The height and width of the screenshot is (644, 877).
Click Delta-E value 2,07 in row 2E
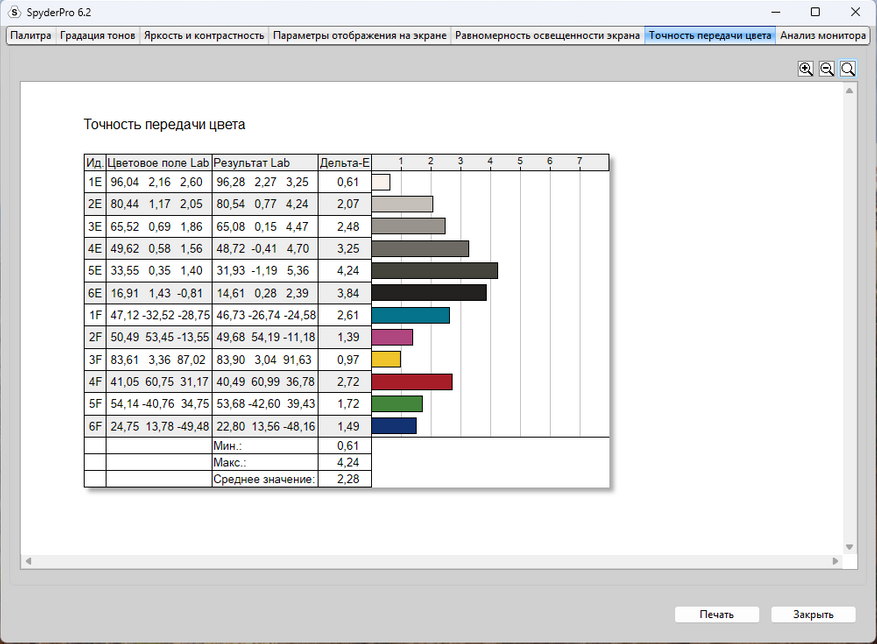(x=348, y=204)
